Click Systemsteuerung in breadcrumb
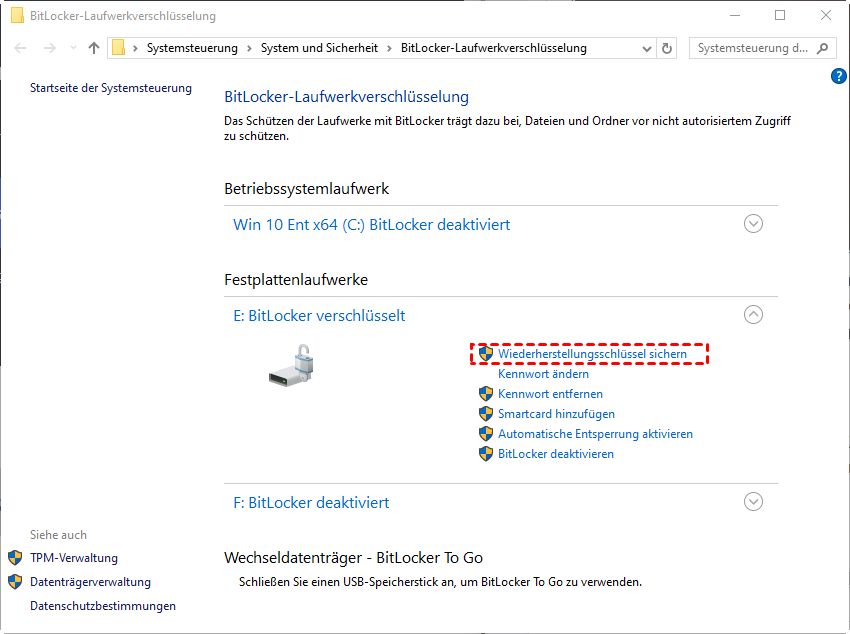Image resolution: width=850 pixels, height=634 pixels. [x=192, y=48]
